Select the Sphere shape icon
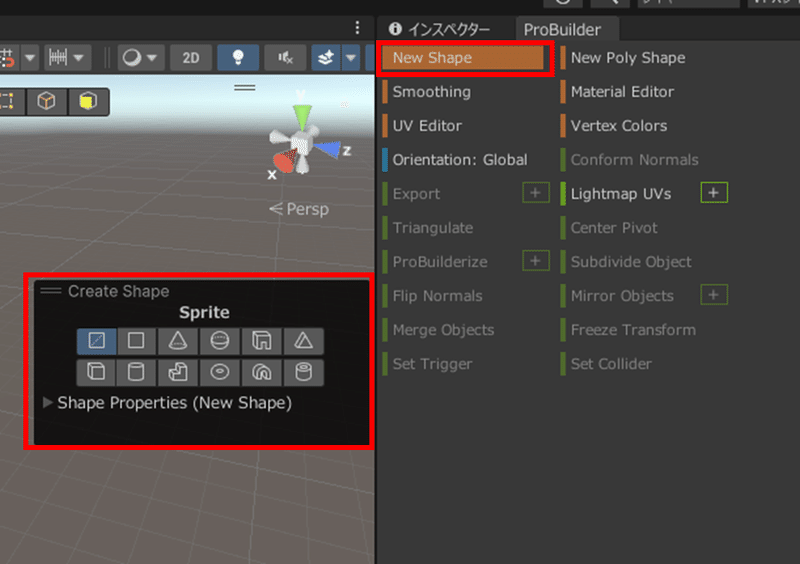This screenshot has height=564, width=800. (x=219, y=340)
